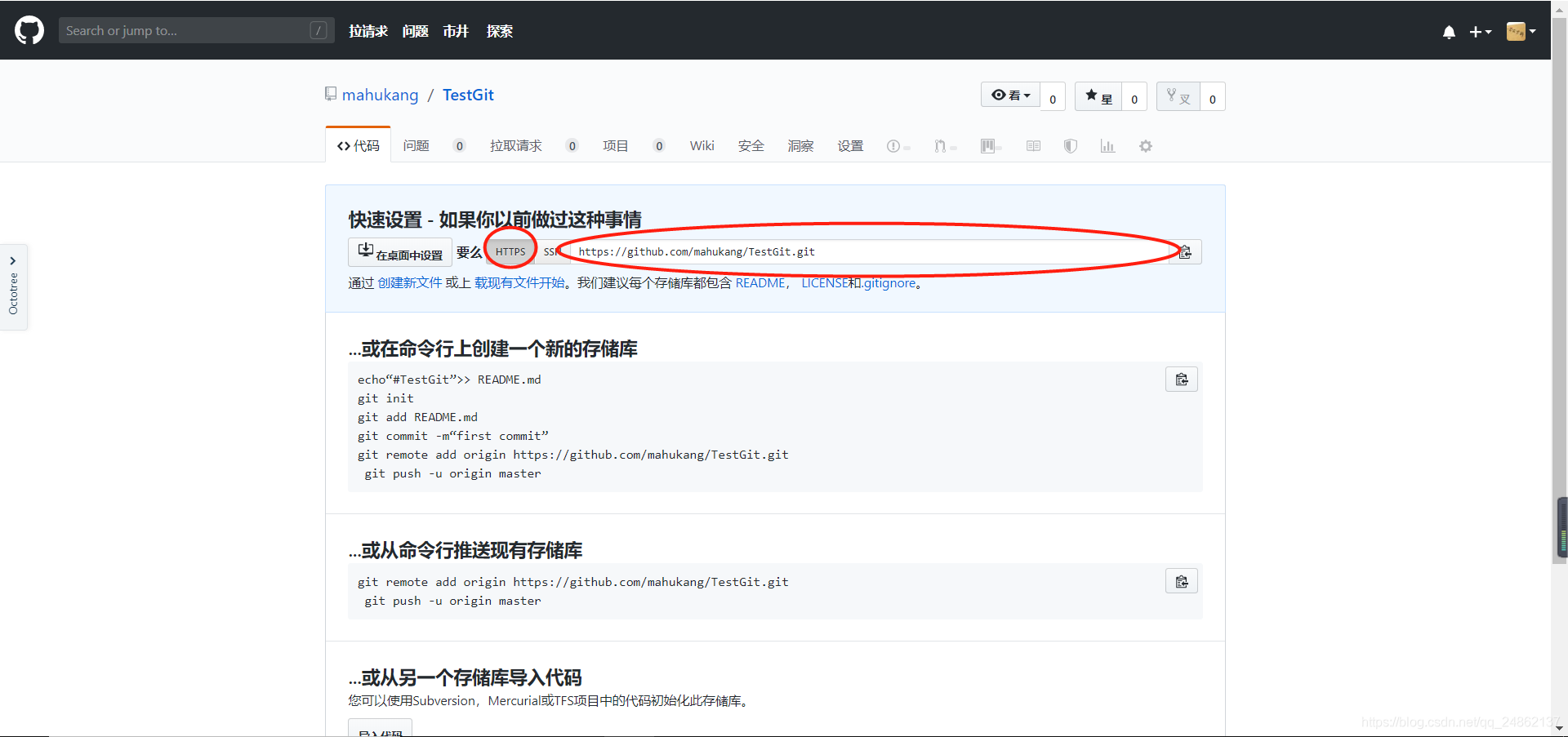Click 'git init' command text
The width and height of the screenshot is (1568, 737).
click(x=385, y=398)
